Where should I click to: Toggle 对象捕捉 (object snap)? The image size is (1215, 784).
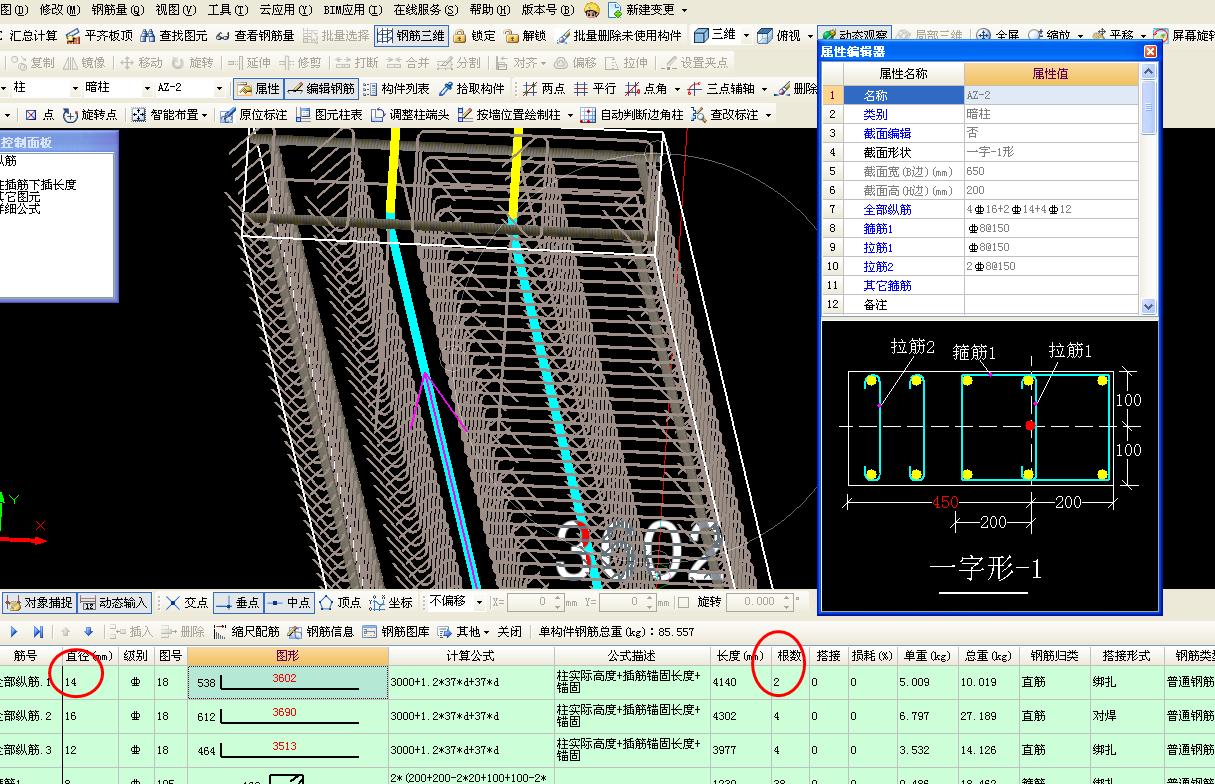pyautogui.click(x=38, y=602)
